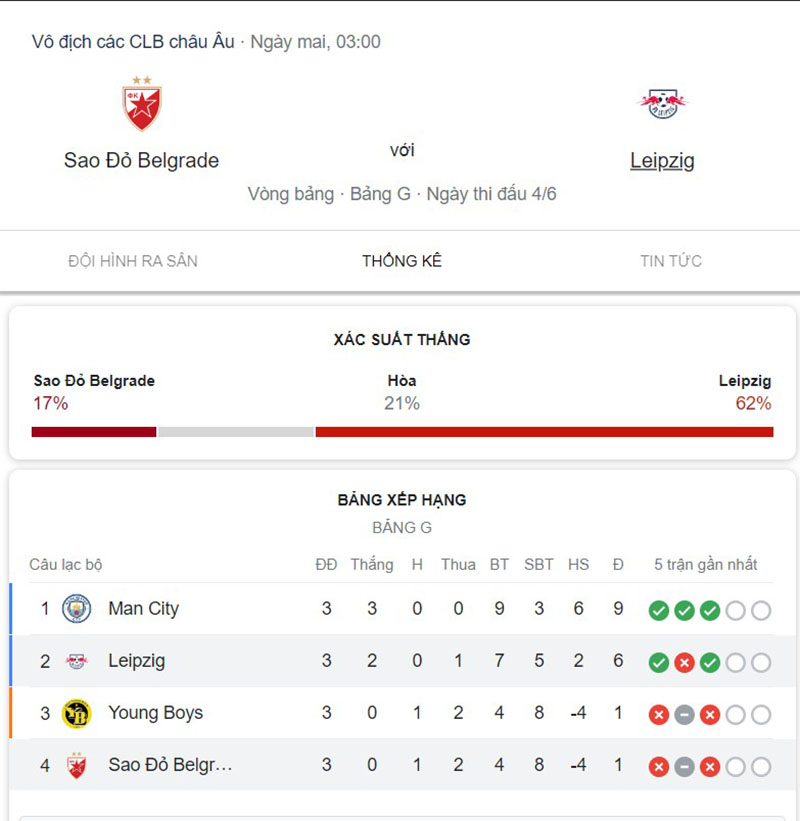Click Young Boys crest in standings
The width and height of the screenshot is (800, 821).
coord(77,713)
